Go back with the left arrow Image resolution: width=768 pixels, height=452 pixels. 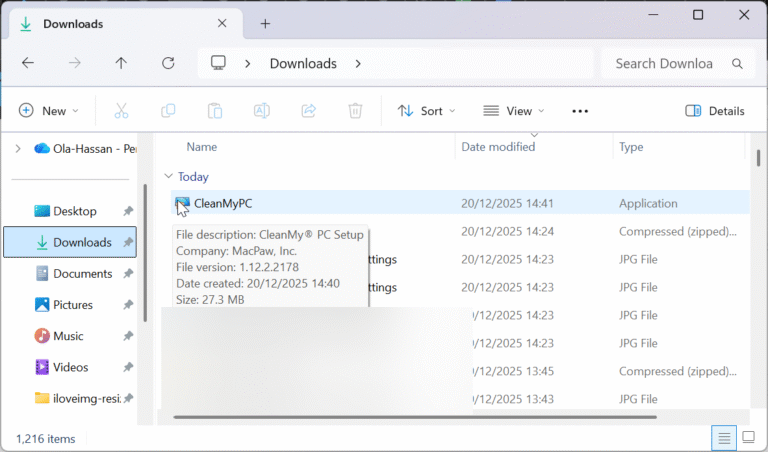(28, 63)
